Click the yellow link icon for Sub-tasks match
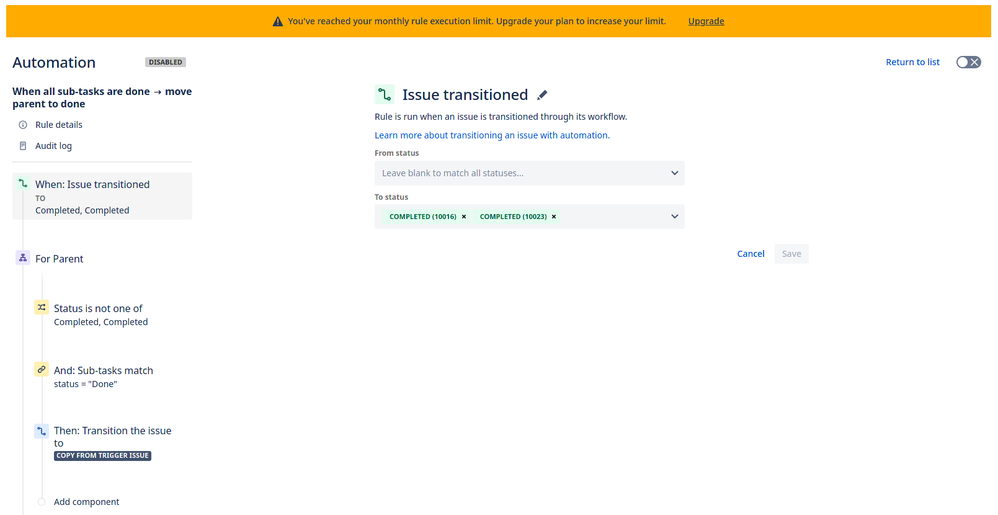The image size is (998, 515). [x=41, y=369]
